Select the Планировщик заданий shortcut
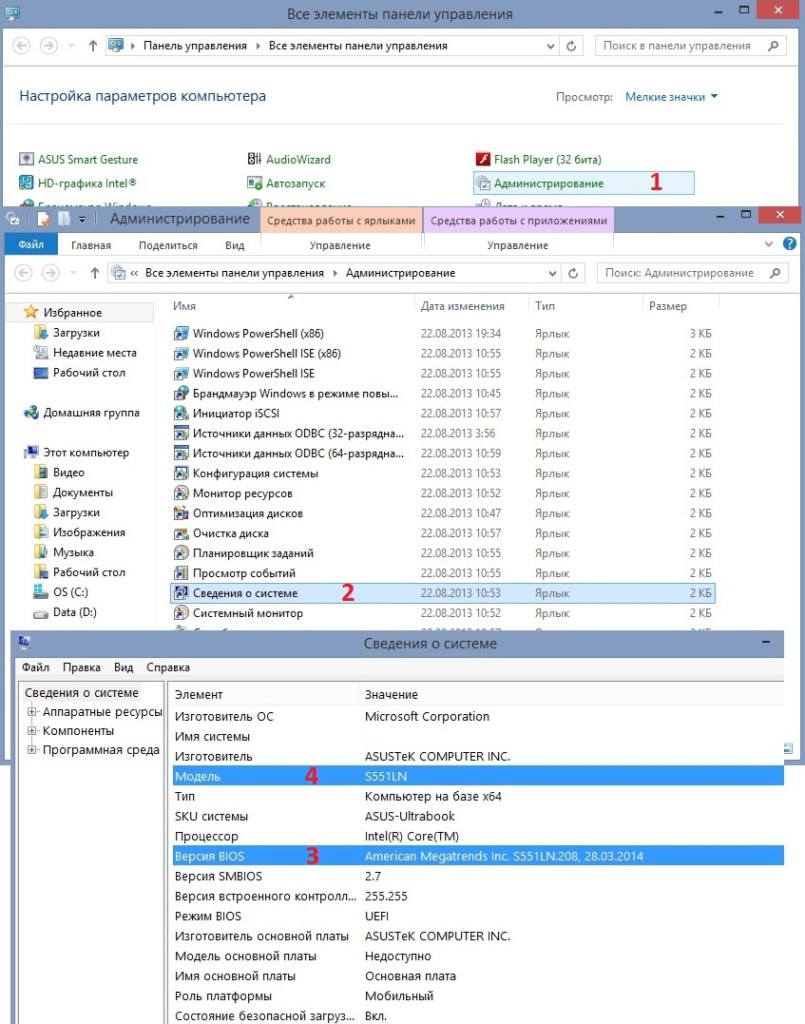 click(444, 553)
